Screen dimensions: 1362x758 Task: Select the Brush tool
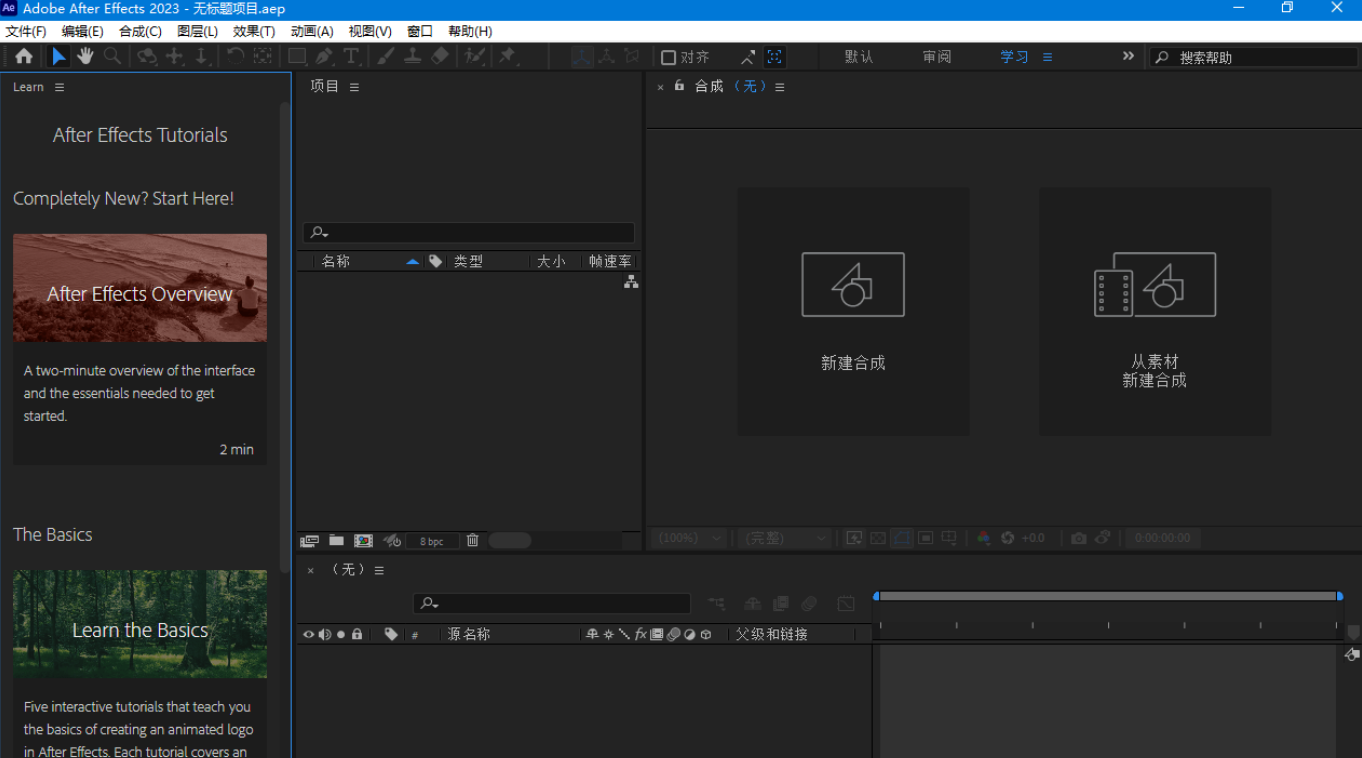point(385,56)
